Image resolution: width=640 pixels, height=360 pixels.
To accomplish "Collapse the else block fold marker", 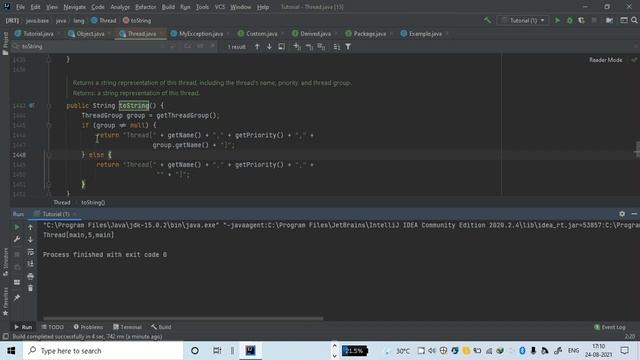I will click(49, 155).
